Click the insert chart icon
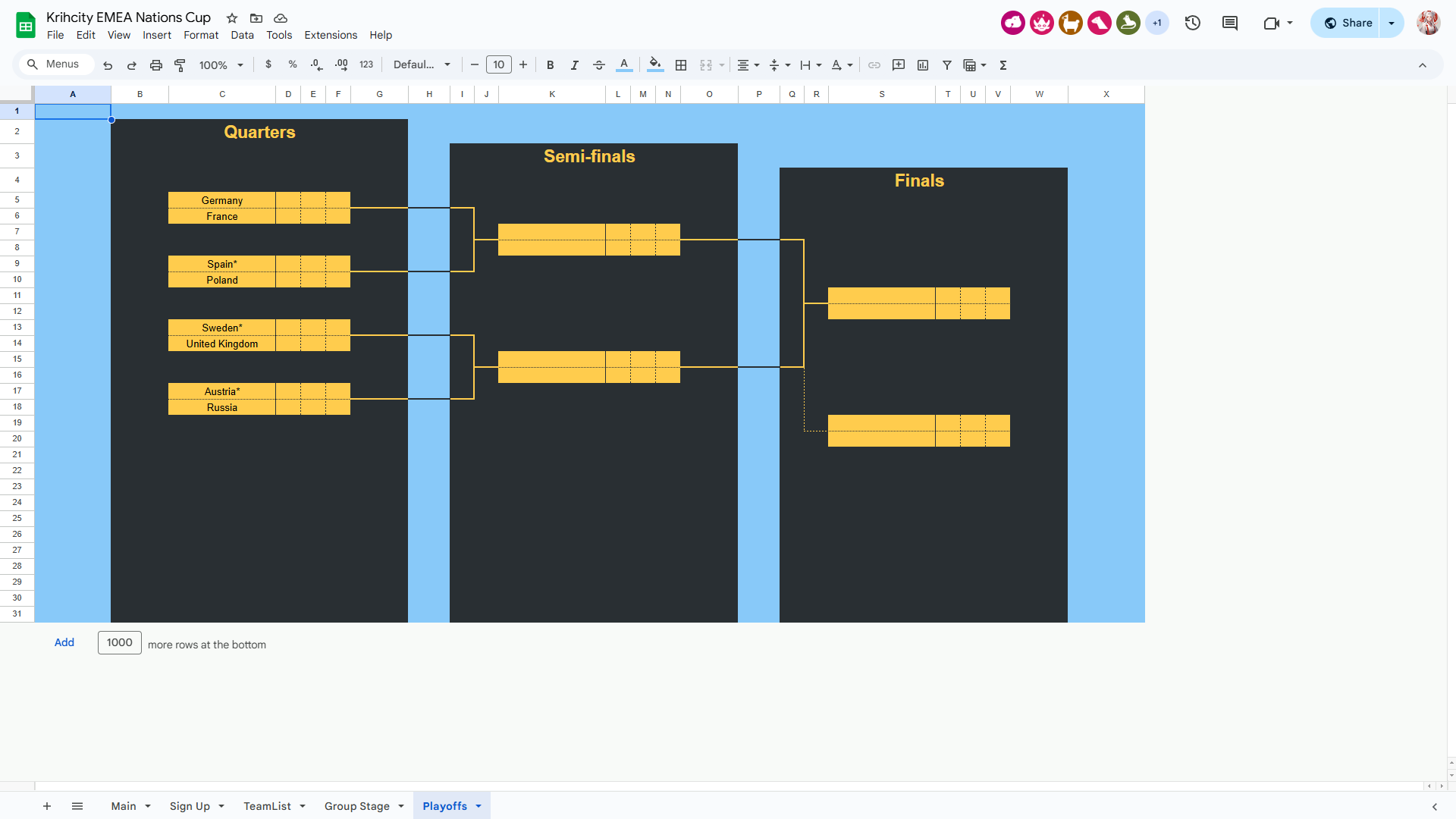 [x=923, y=65]
